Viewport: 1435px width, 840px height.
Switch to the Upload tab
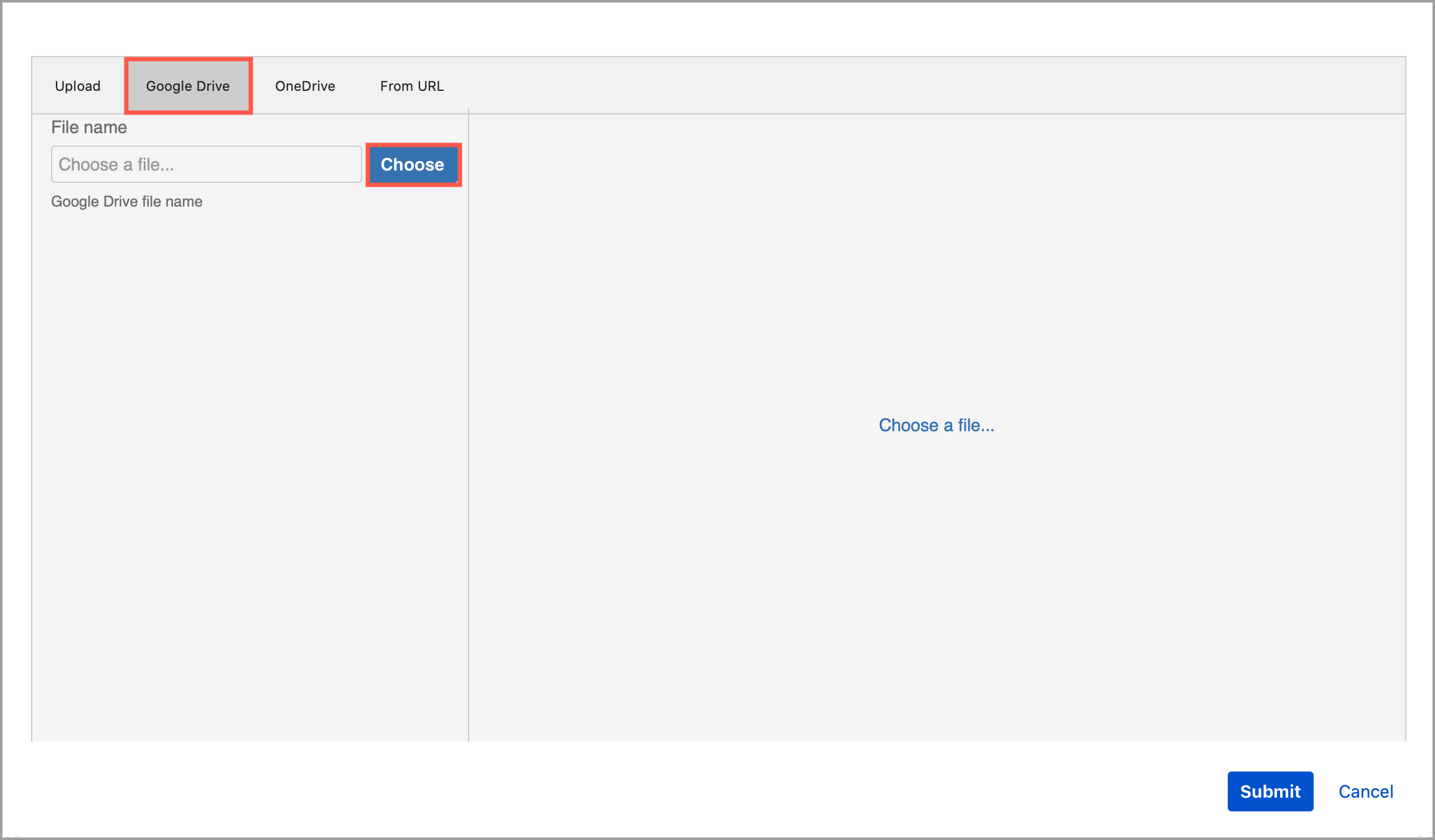[77, 85]
